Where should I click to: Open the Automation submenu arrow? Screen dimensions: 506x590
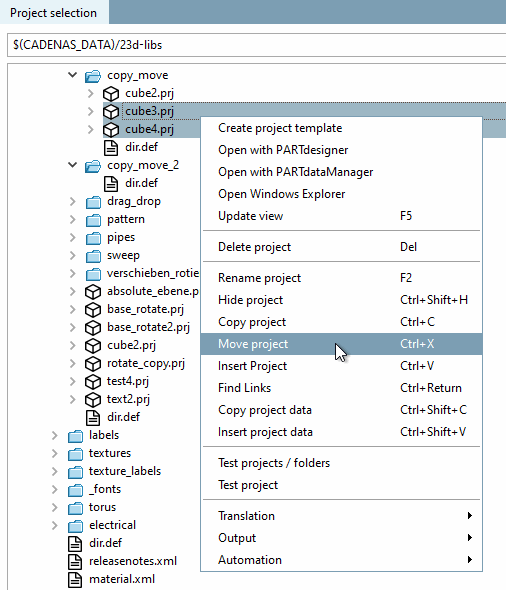point(470,560)
